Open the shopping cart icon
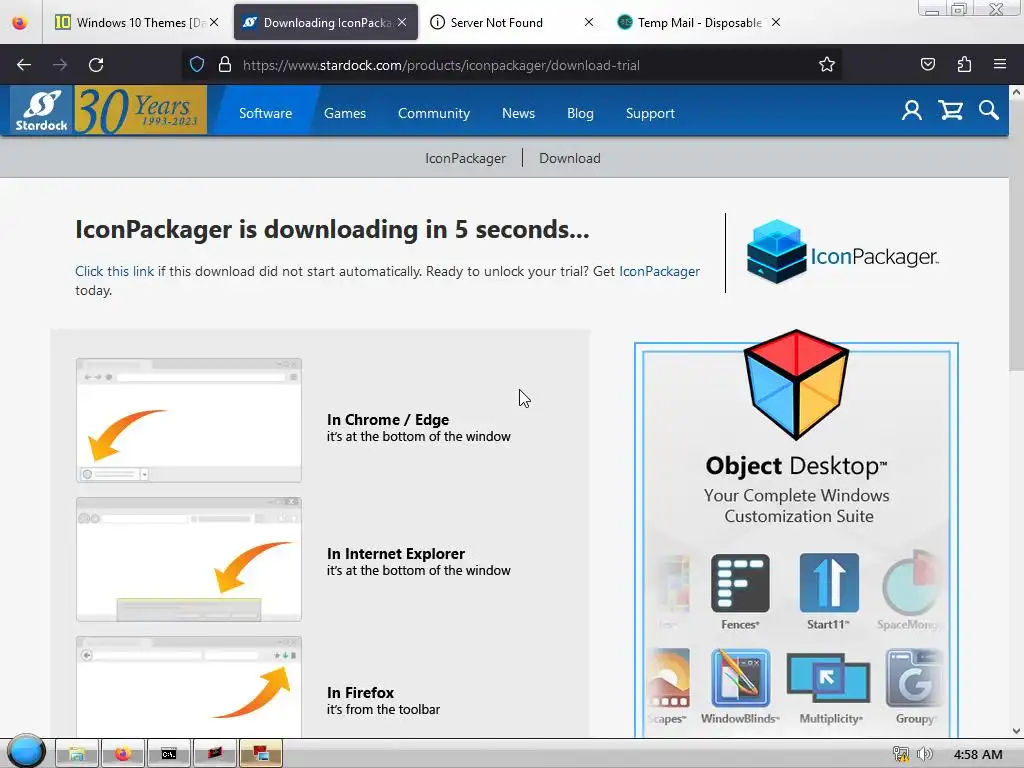The width and height of the screenshot is (1024, 768). pos(950,110)
